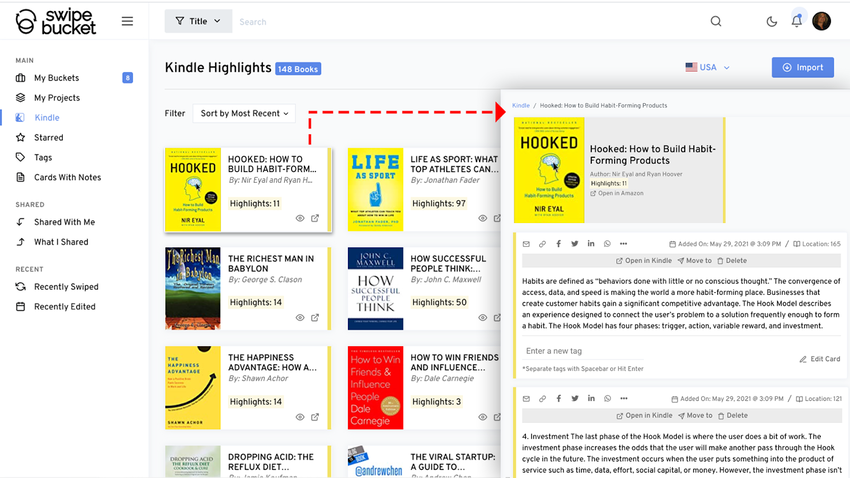Open the notifications bell
850x478 pixels.
796,21
